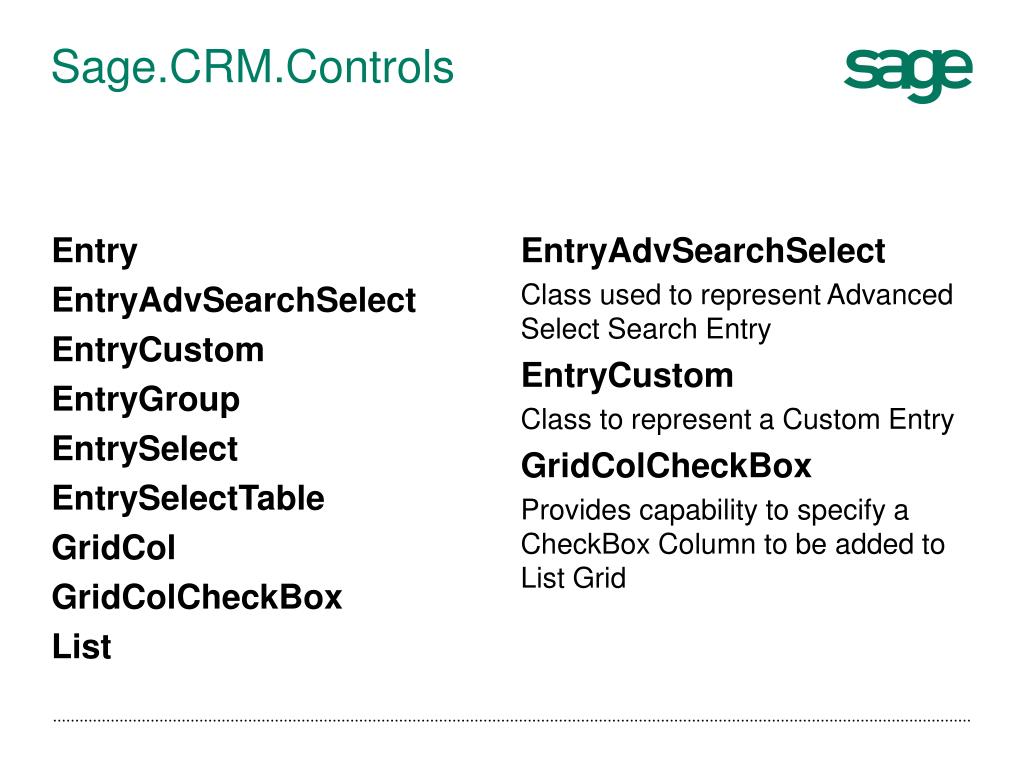The width and height of the screenshot is (1024, 768).
Task: Click 'List' in the left list
Action: pos(82,647)
